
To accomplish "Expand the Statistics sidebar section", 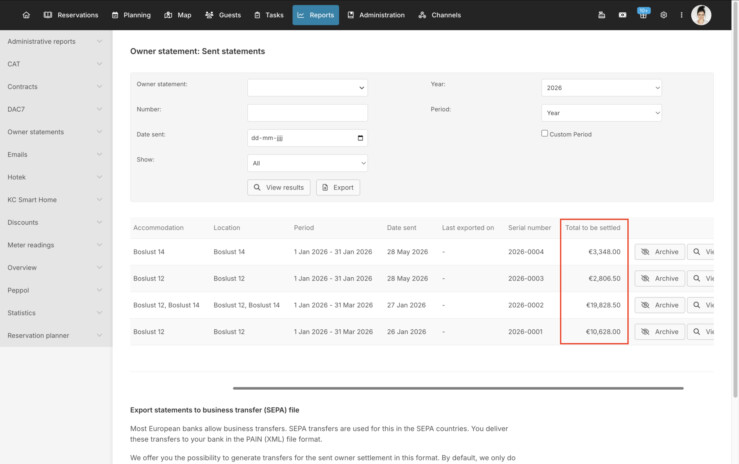I will [56, 313].
